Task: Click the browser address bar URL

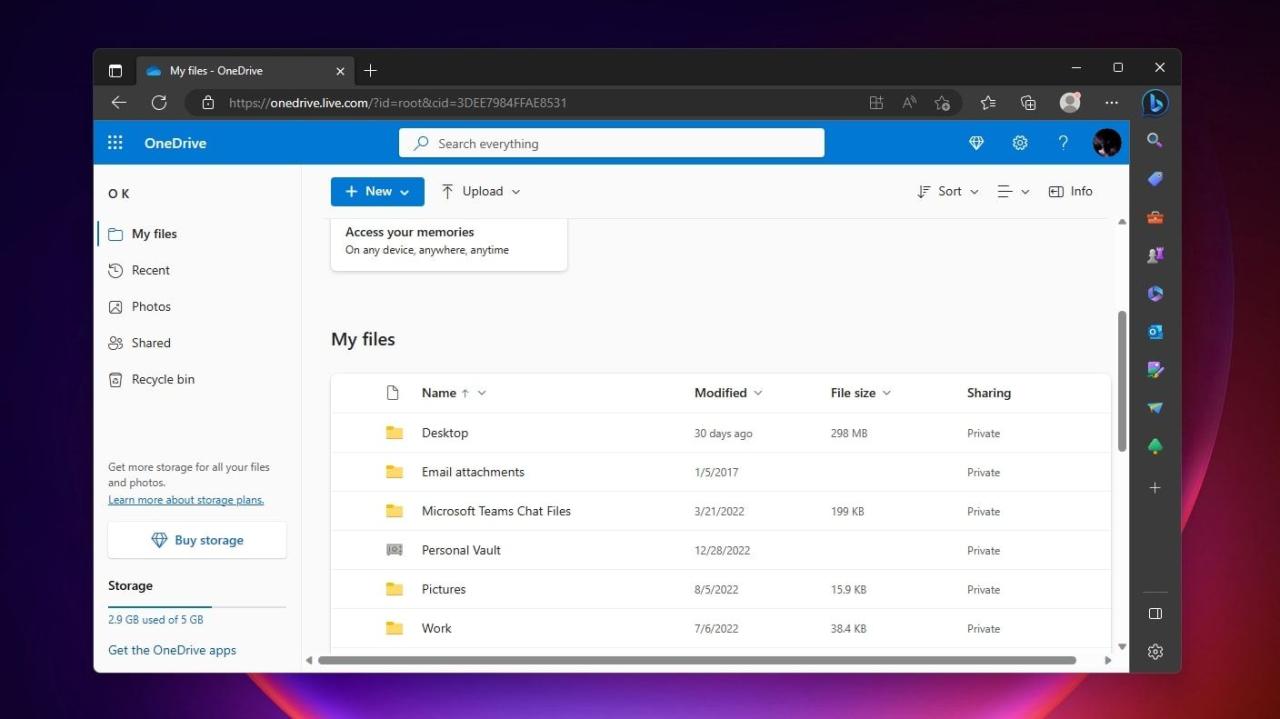Action: 398,102
